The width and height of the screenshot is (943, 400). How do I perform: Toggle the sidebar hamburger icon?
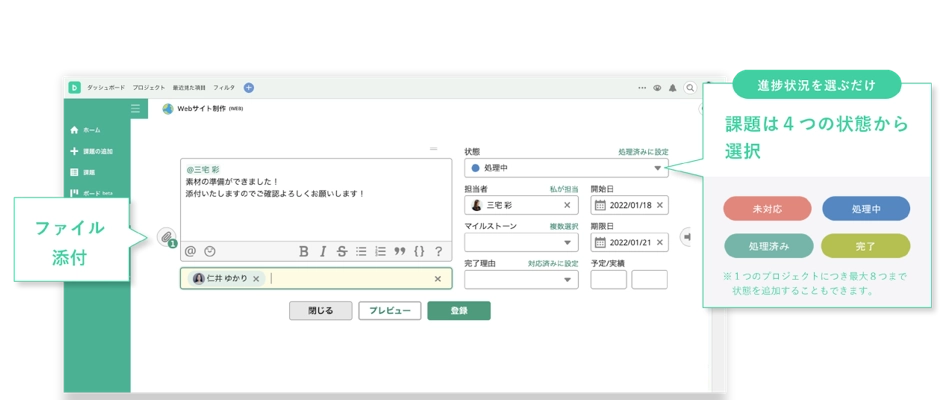(x=135, y=109)
